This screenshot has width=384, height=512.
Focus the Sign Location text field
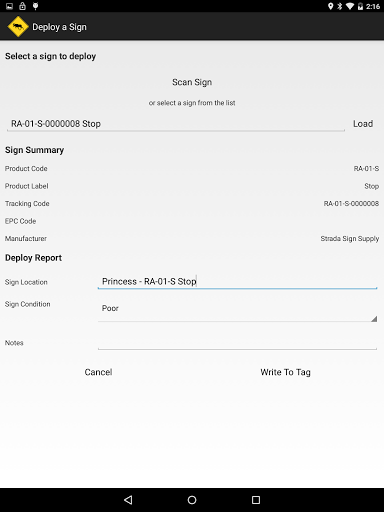pos(237,282)
